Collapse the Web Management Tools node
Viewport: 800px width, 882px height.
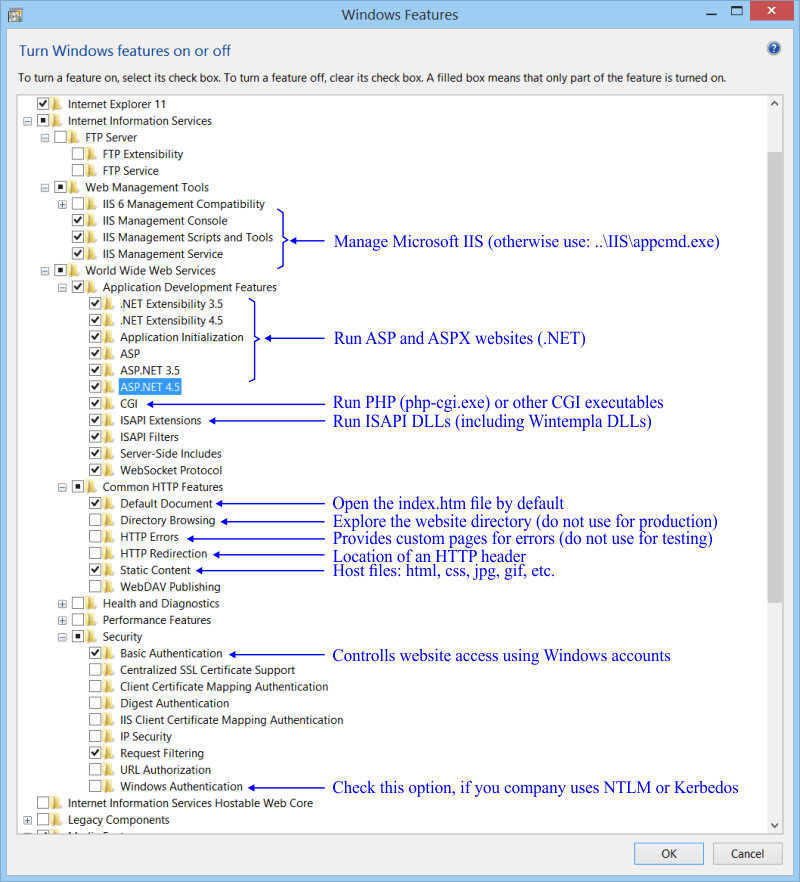point(45,188)
